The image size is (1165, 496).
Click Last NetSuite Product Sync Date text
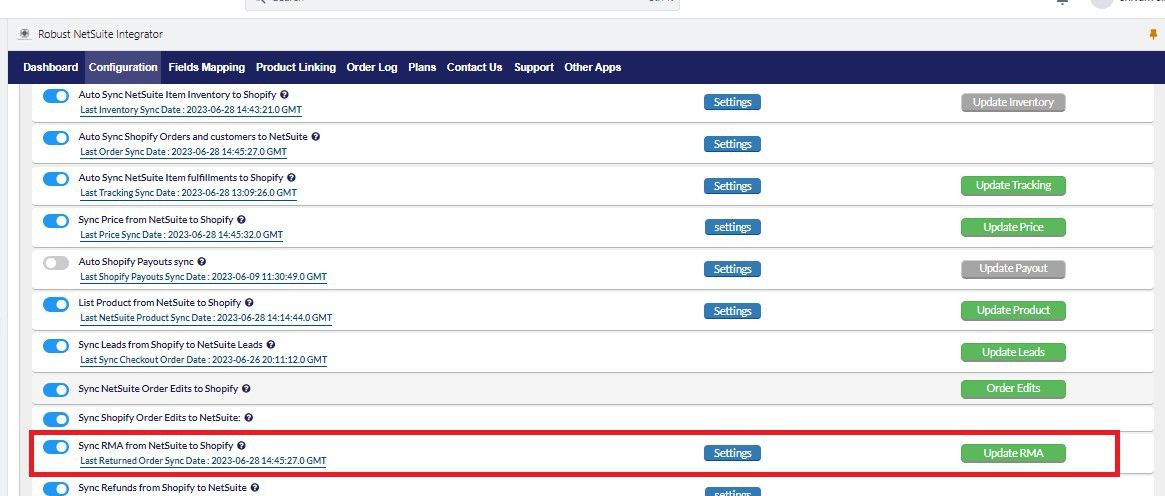point(206,318)
